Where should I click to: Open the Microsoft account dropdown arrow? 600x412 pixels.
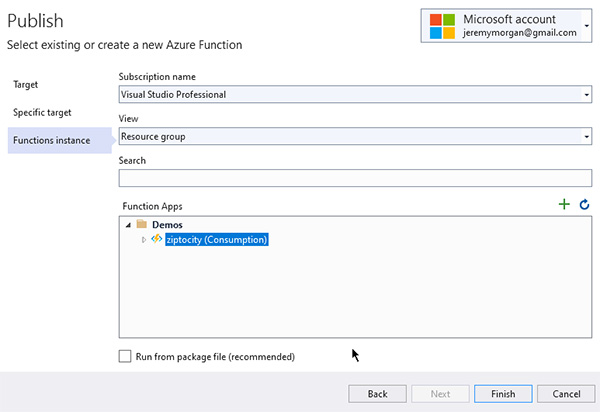tap(586, 26)
